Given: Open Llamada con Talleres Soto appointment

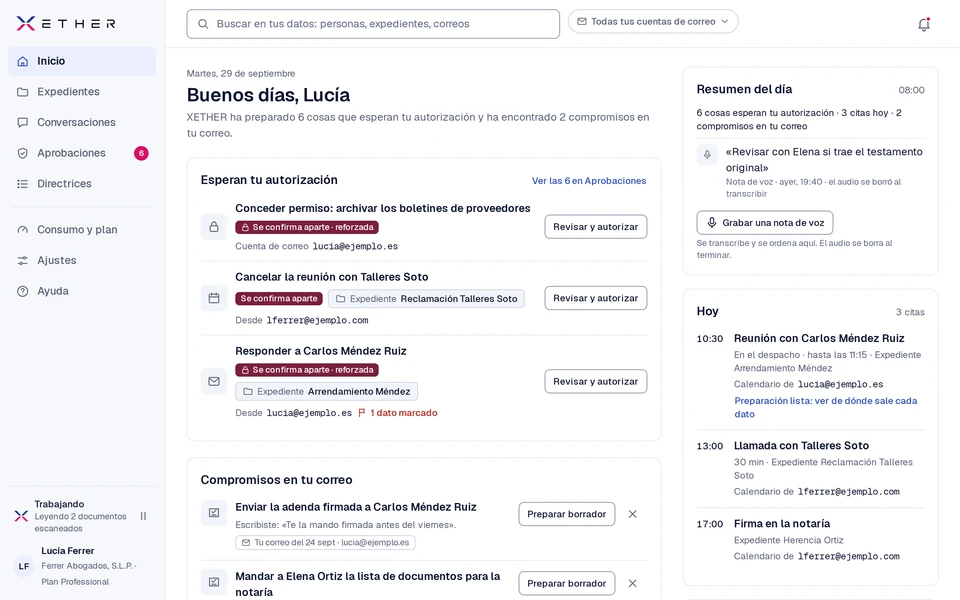Looking at the screenshot, I should pyautogui.click(x=801, y=446).
